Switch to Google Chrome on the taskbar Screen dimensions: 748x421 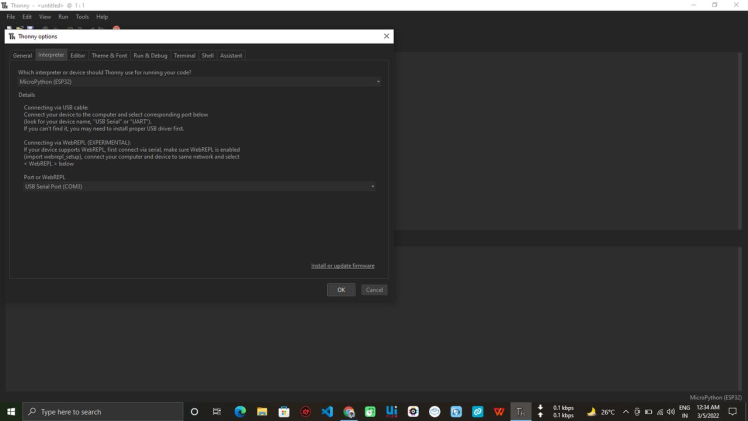(x=349, y=411)
